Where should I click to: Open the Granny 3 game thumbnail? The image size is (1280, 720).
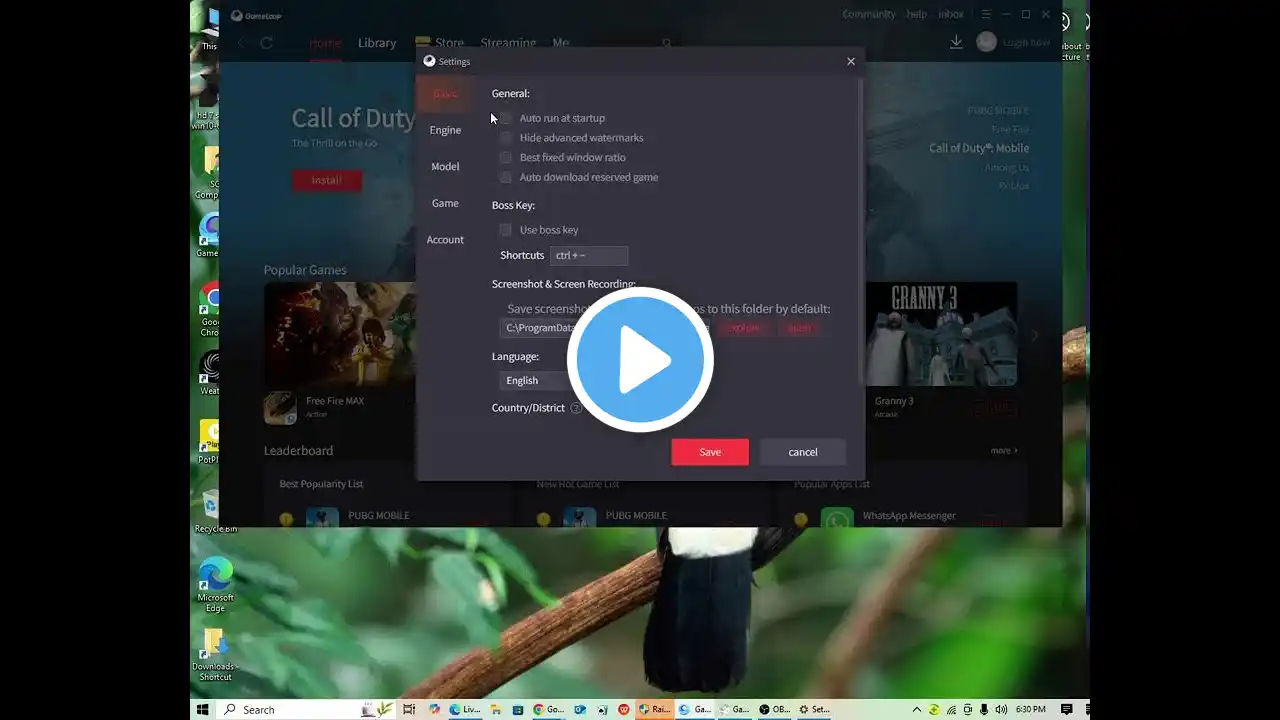pyautogui.click(x=941, y=334)
